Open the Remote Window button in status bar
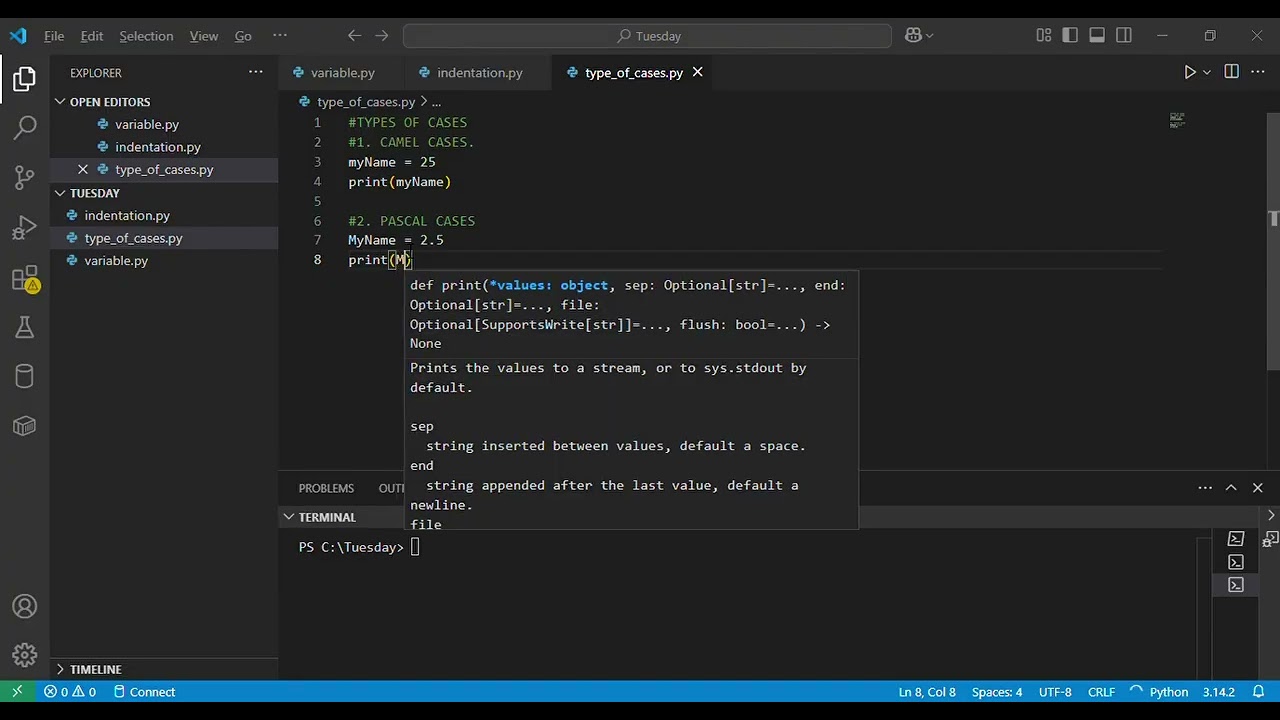 click(17, 692)
